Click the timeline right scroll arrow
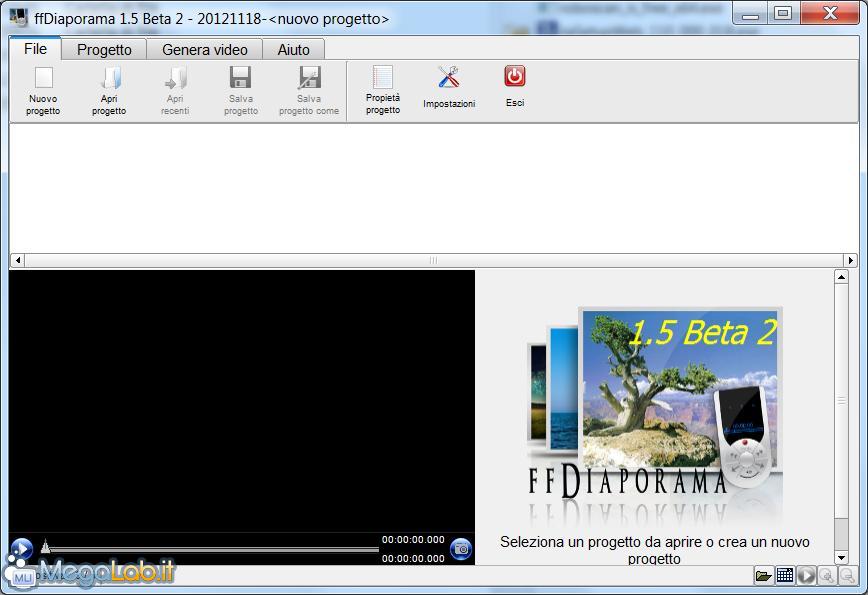The image size is (868, 595). tap(851, 261)
